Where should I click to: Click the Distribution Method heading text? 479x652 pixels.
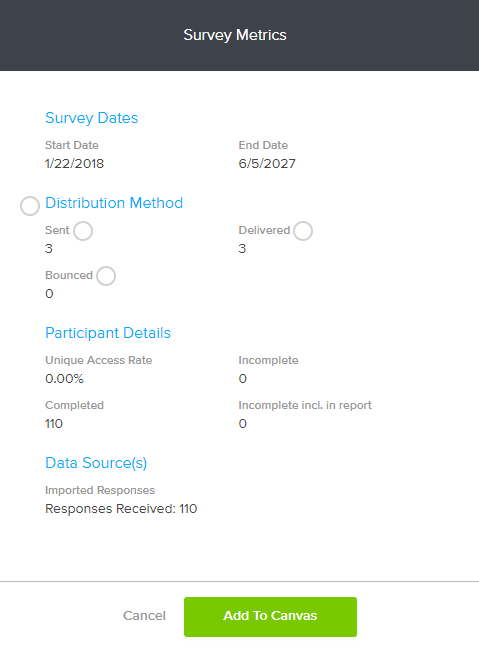coord(114,203)
